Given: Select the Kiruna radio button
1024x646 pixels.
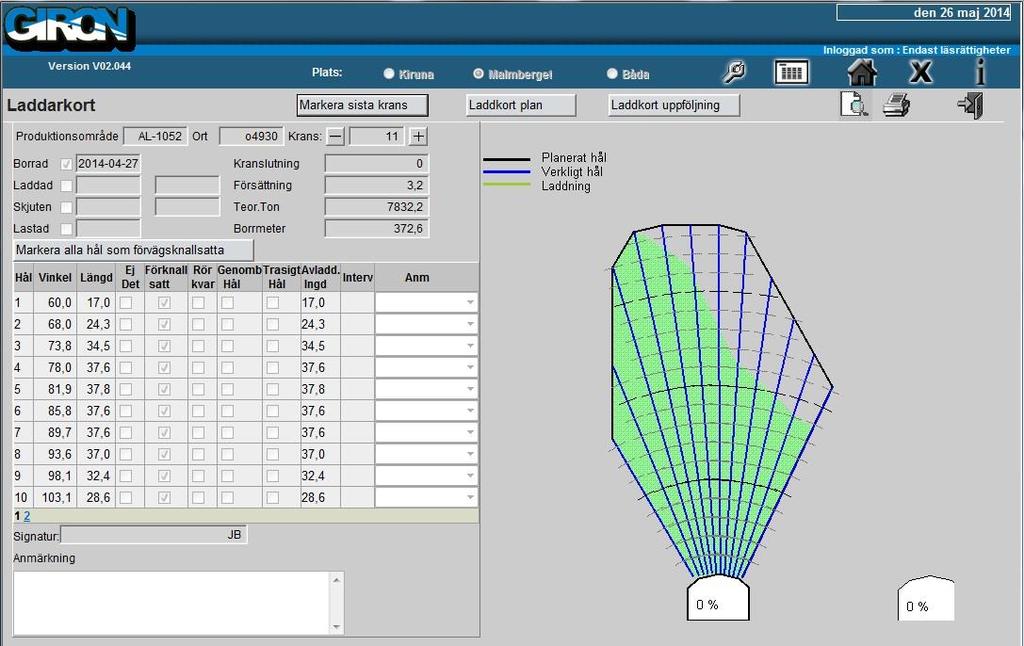Looking at the screenshot, I should click(x=389, y=73).
